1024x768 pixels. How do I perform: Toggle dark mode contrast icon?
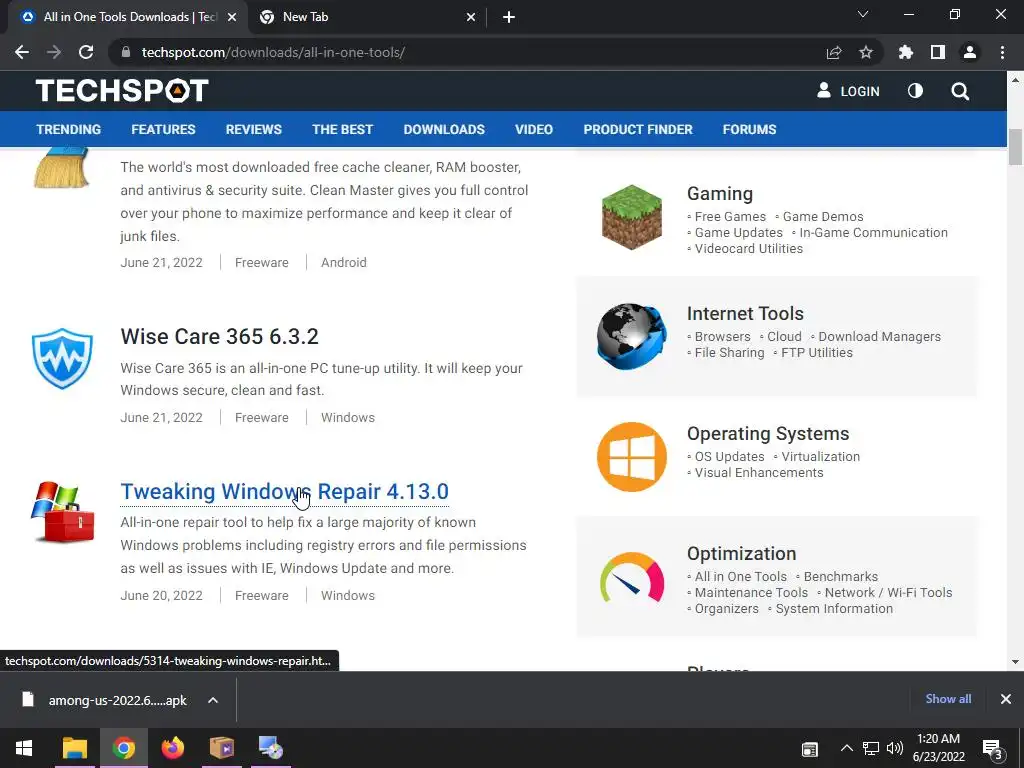[x=916, y=91]
